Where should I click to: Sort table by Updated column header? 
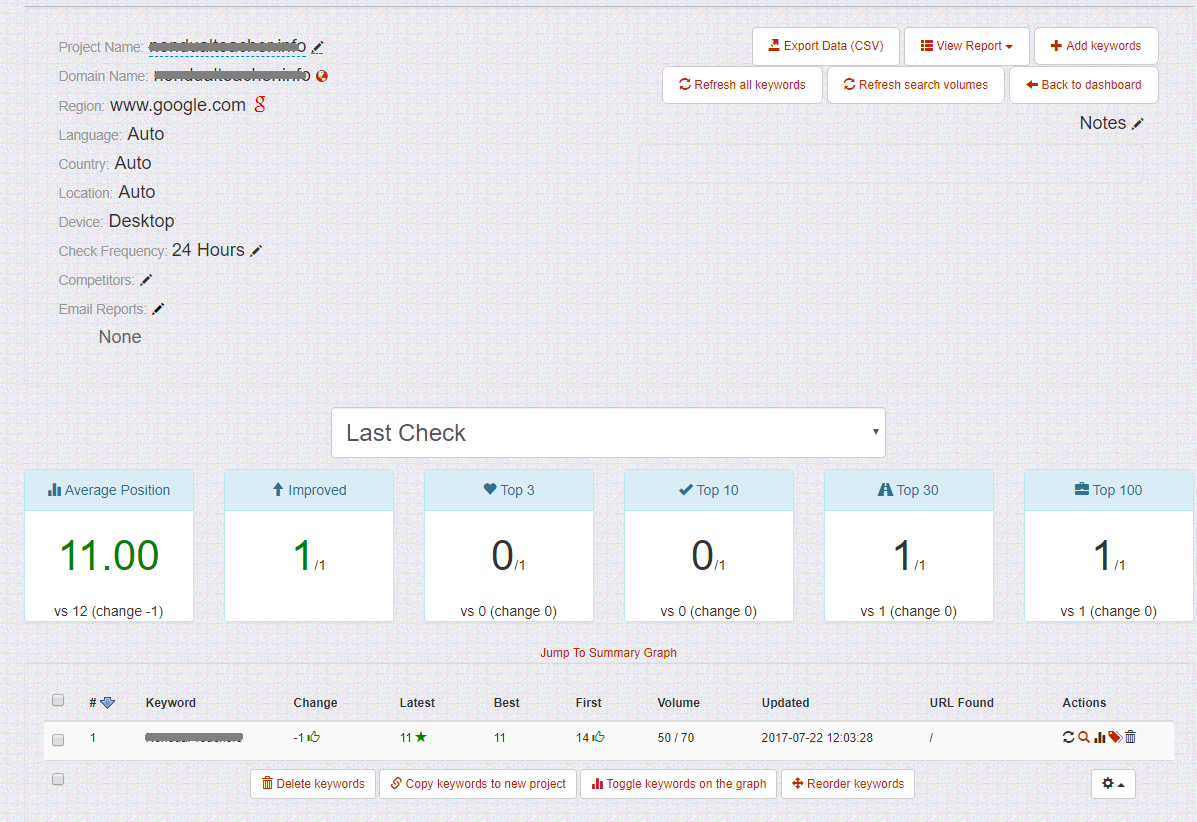(786, 703)
